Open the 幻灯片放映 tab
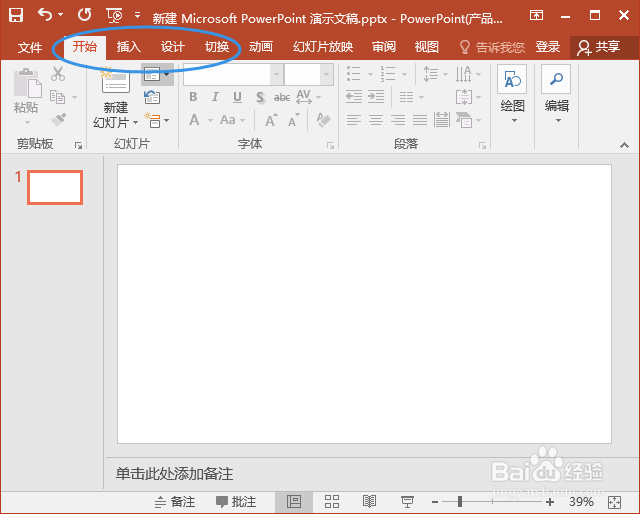This screenshot has height=514, width=640. [323, 47]
